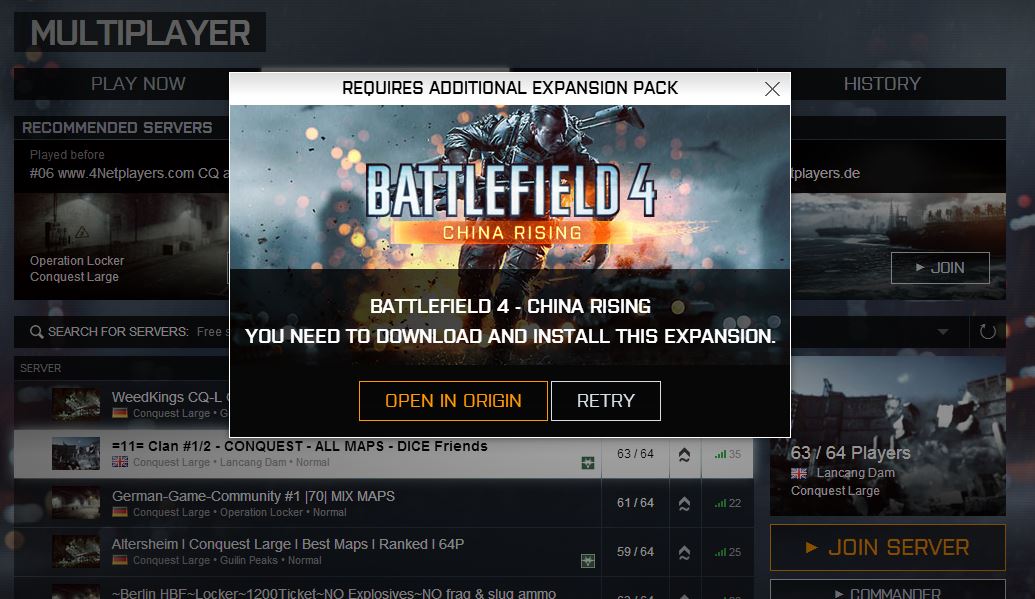The width and height of the screenshot is (1035, 599).
Task: Click the rank icon on the German-Game-Community row
Action: [684, 503]
